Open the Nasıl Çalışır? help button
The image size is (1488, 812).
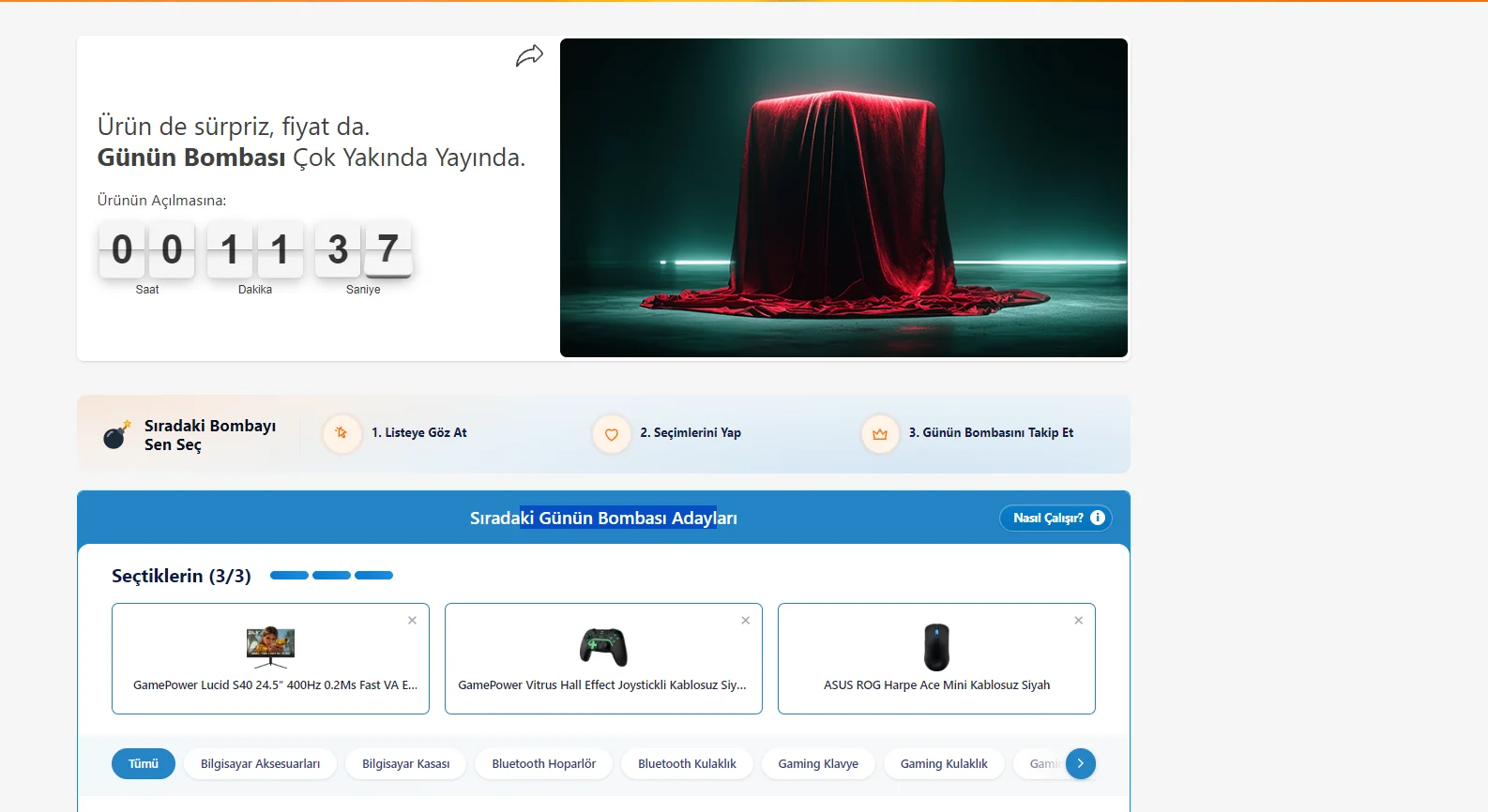click(1055, 518)
